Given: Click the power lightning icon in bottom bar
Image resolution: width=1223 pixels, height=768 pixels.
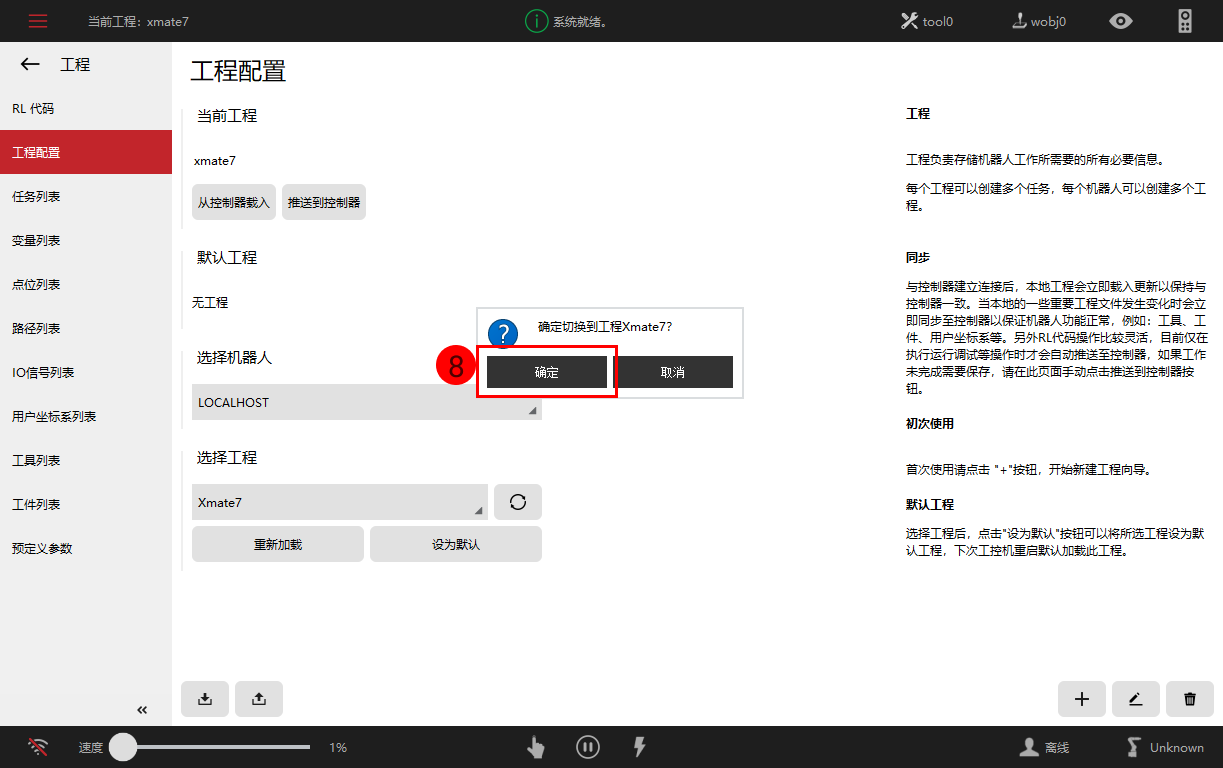Looking at the screenshot, I should [x=640, y=747].
